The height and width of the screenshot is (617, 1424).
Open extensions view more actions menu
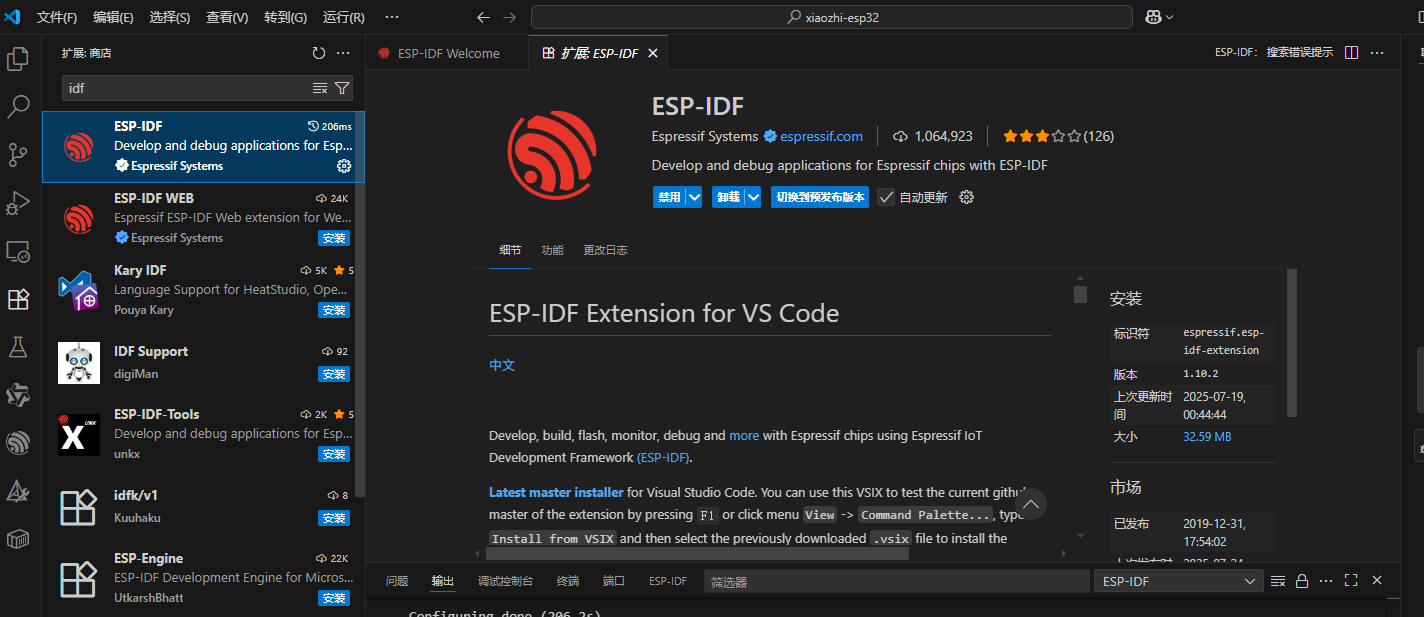[343, 53]
